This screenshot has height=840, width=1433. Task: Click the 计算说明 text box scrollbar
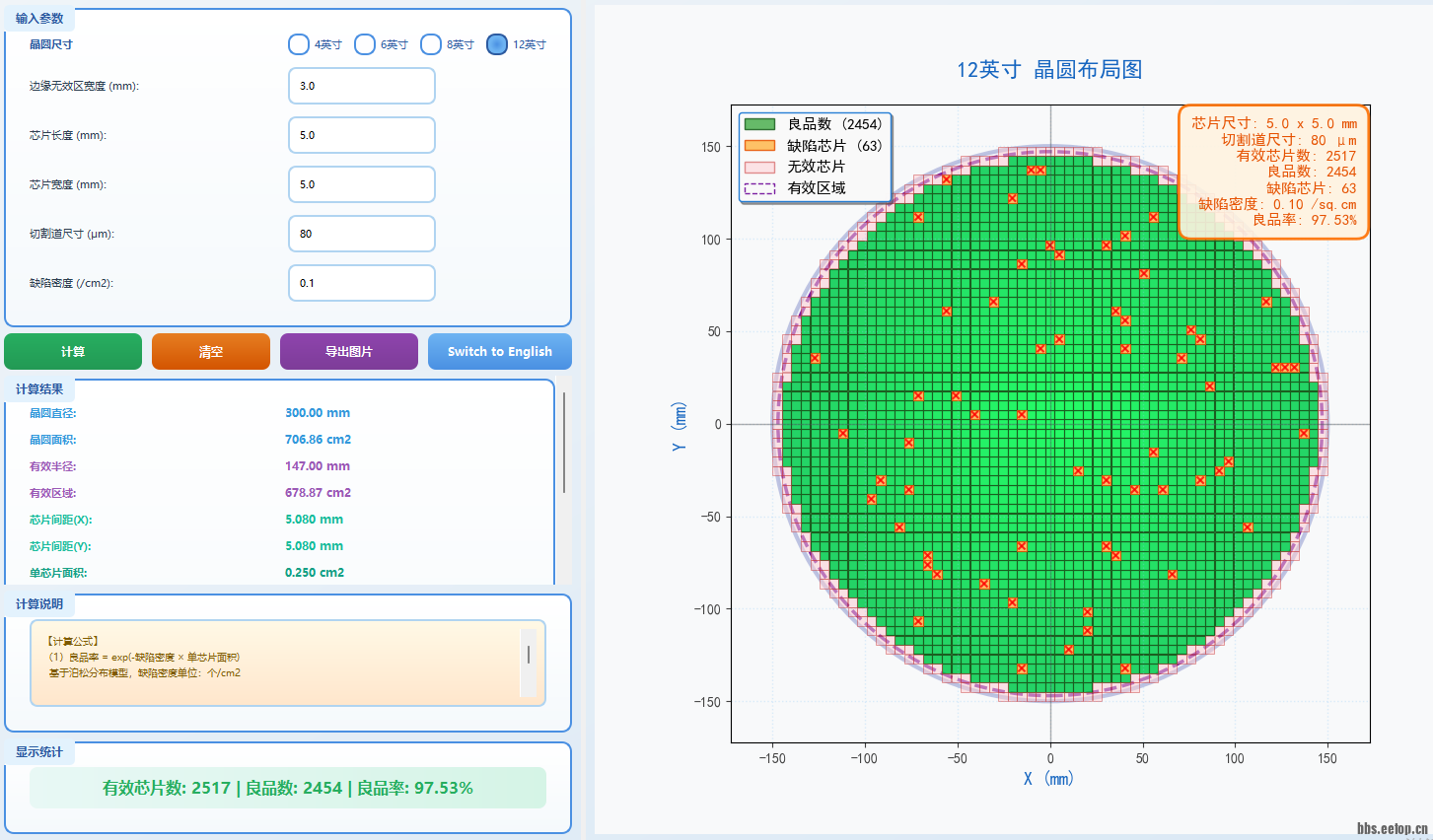tap(529, 656)
